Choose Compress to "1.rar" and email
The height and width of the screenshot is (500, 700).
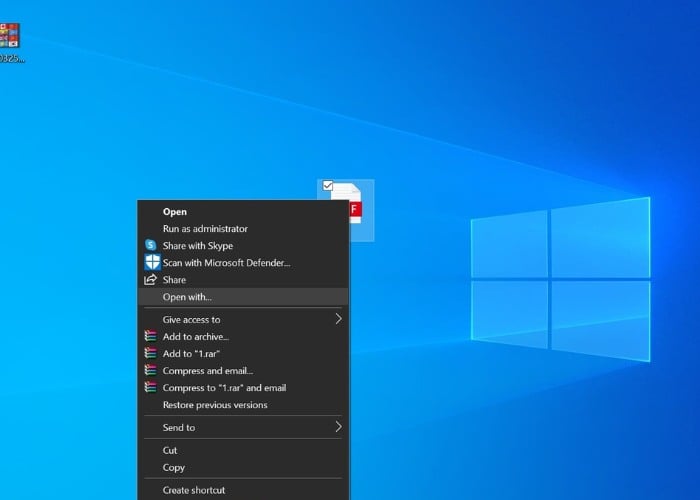(x=243, y=388)
